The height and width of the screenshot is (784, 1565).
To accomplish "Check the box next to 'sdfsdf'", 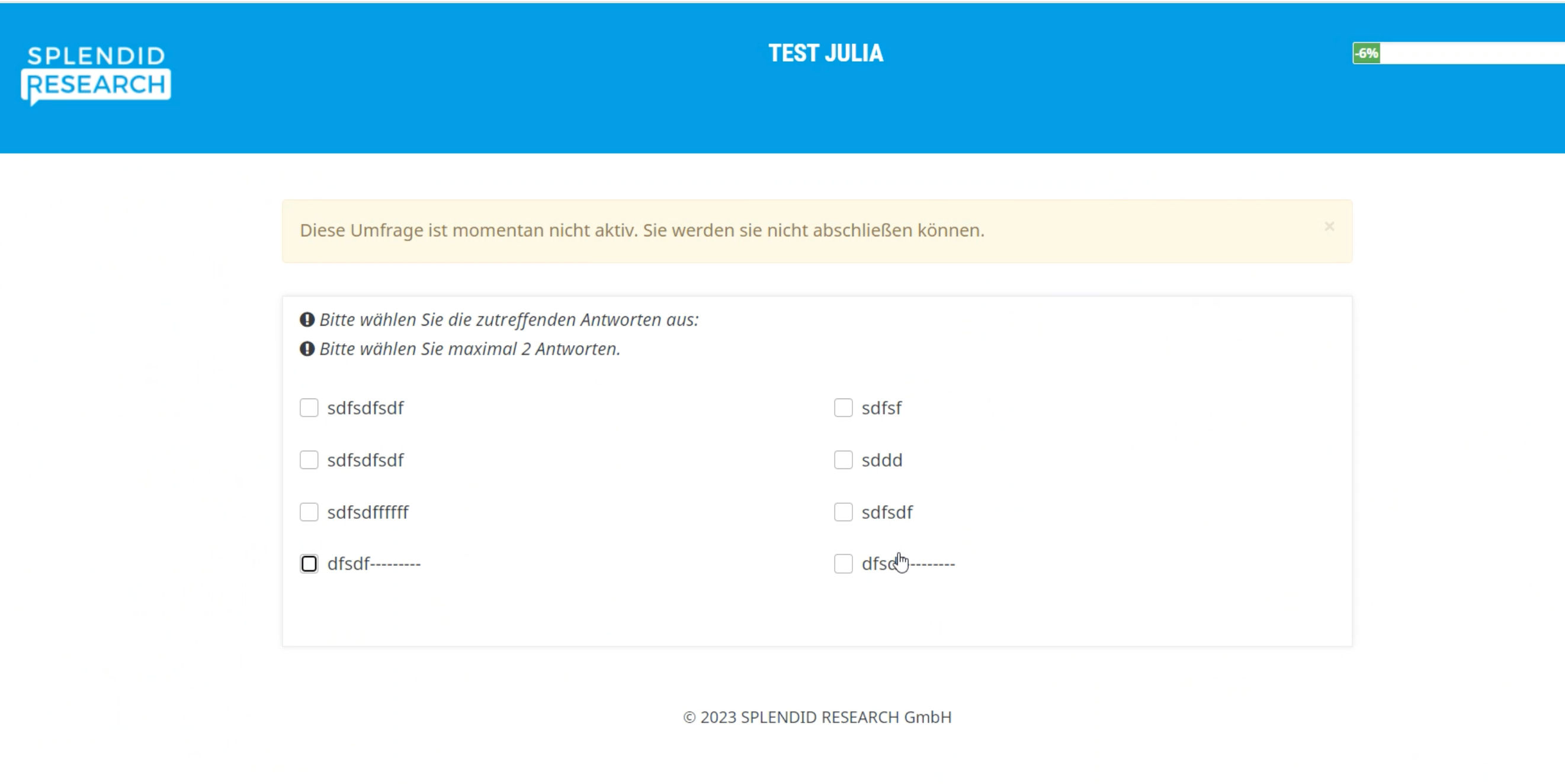I will (844, 512).
